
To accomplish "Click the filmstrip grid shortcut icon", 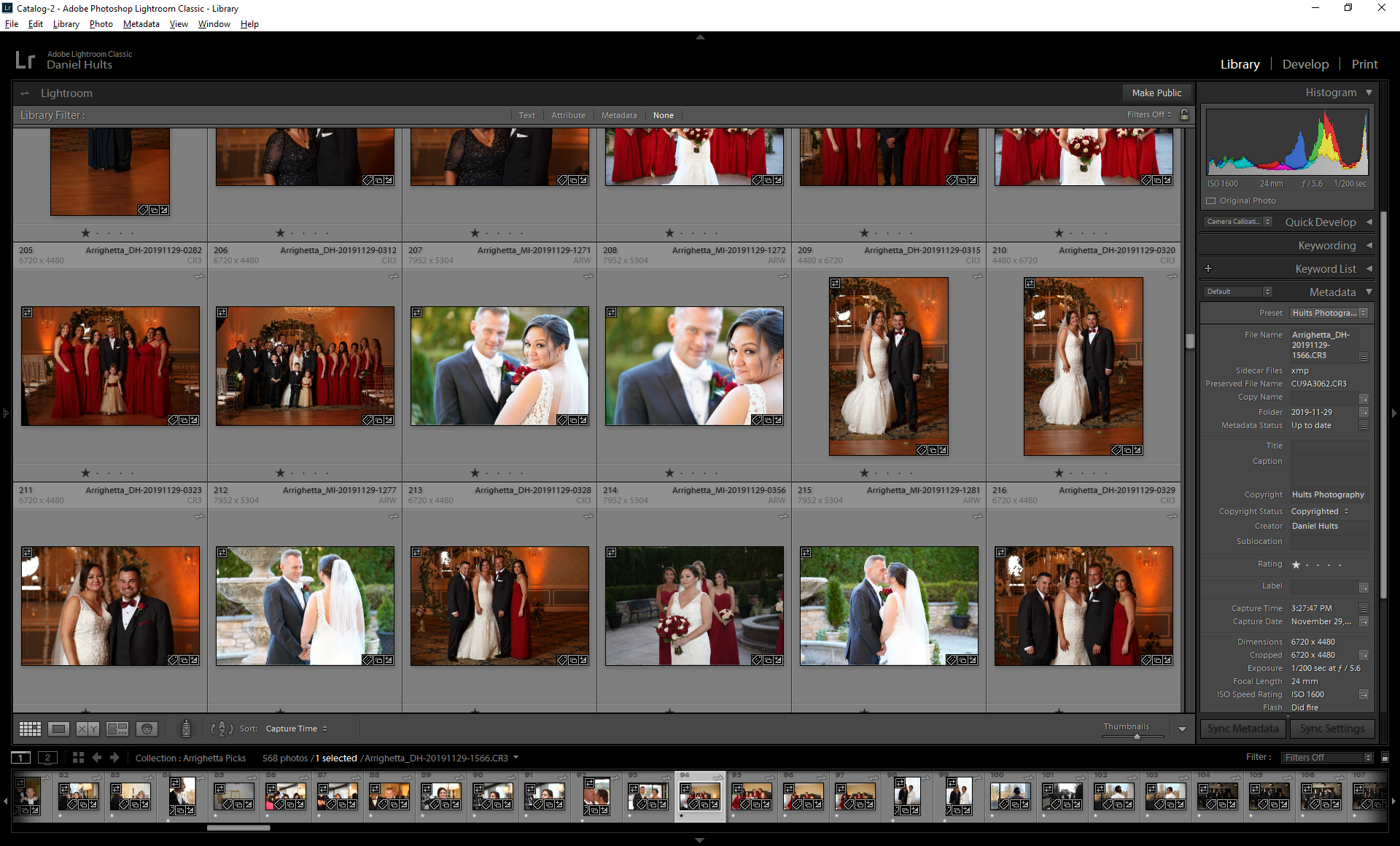I will pyautogui.click(x=78, y=758).
